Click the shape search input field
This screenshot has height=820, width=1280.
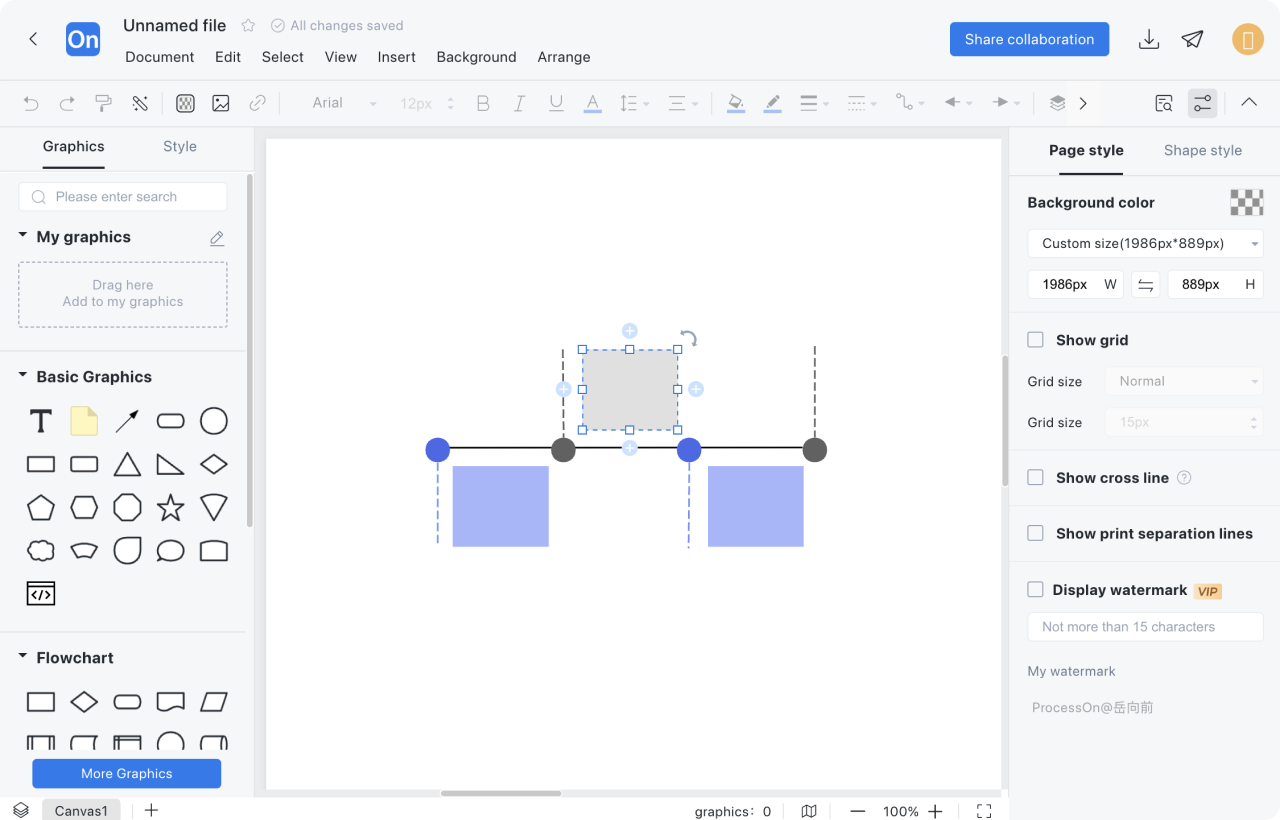click(x=123, y=197)
